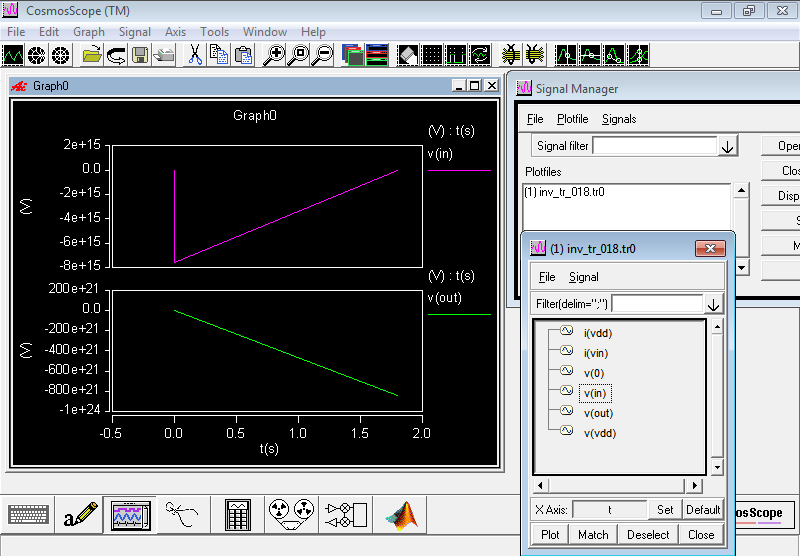Zoom in with the plus magnifier

click(x=273, y=55)
